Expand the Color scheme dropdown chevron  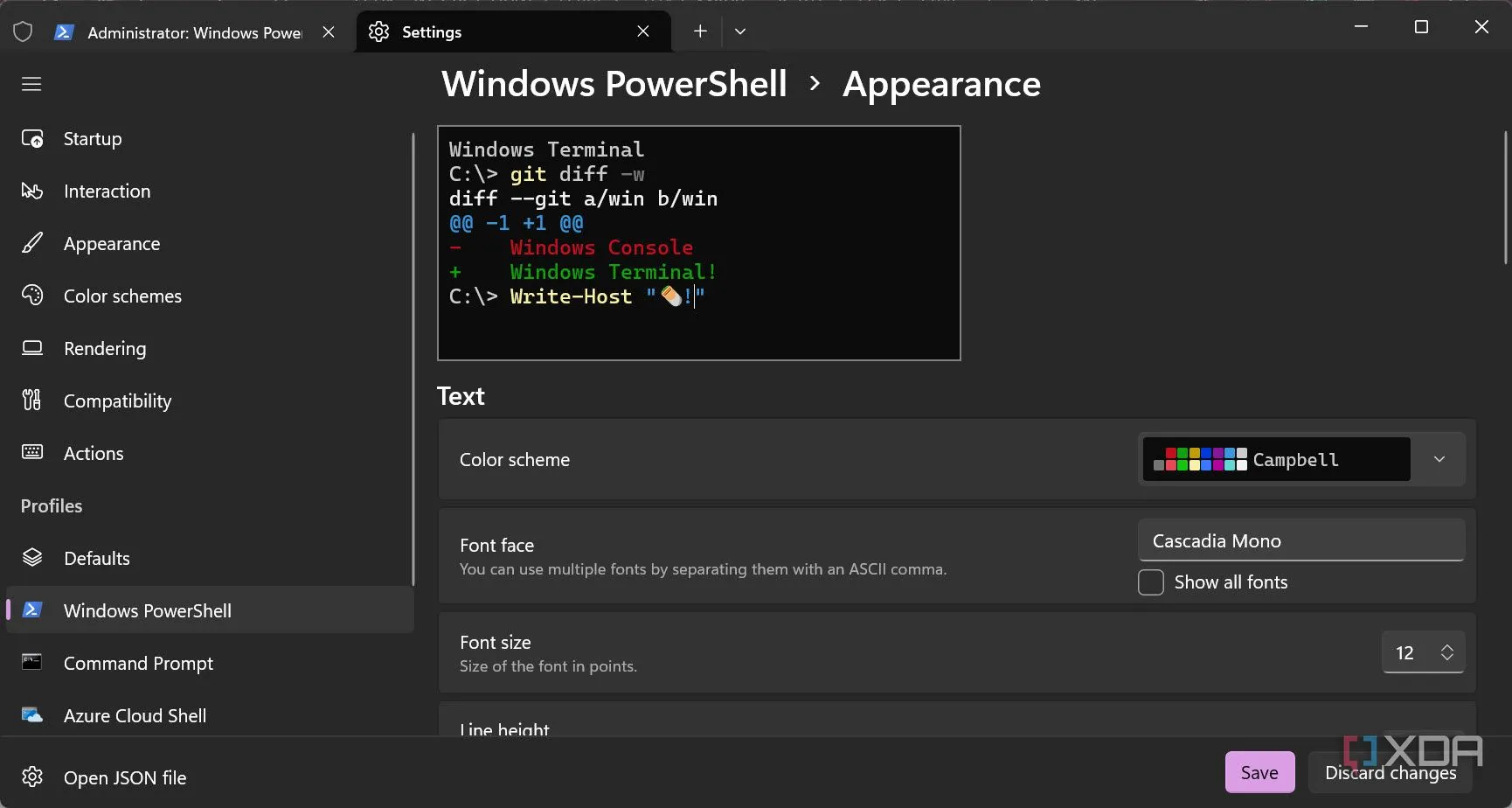click(1439, 460)
